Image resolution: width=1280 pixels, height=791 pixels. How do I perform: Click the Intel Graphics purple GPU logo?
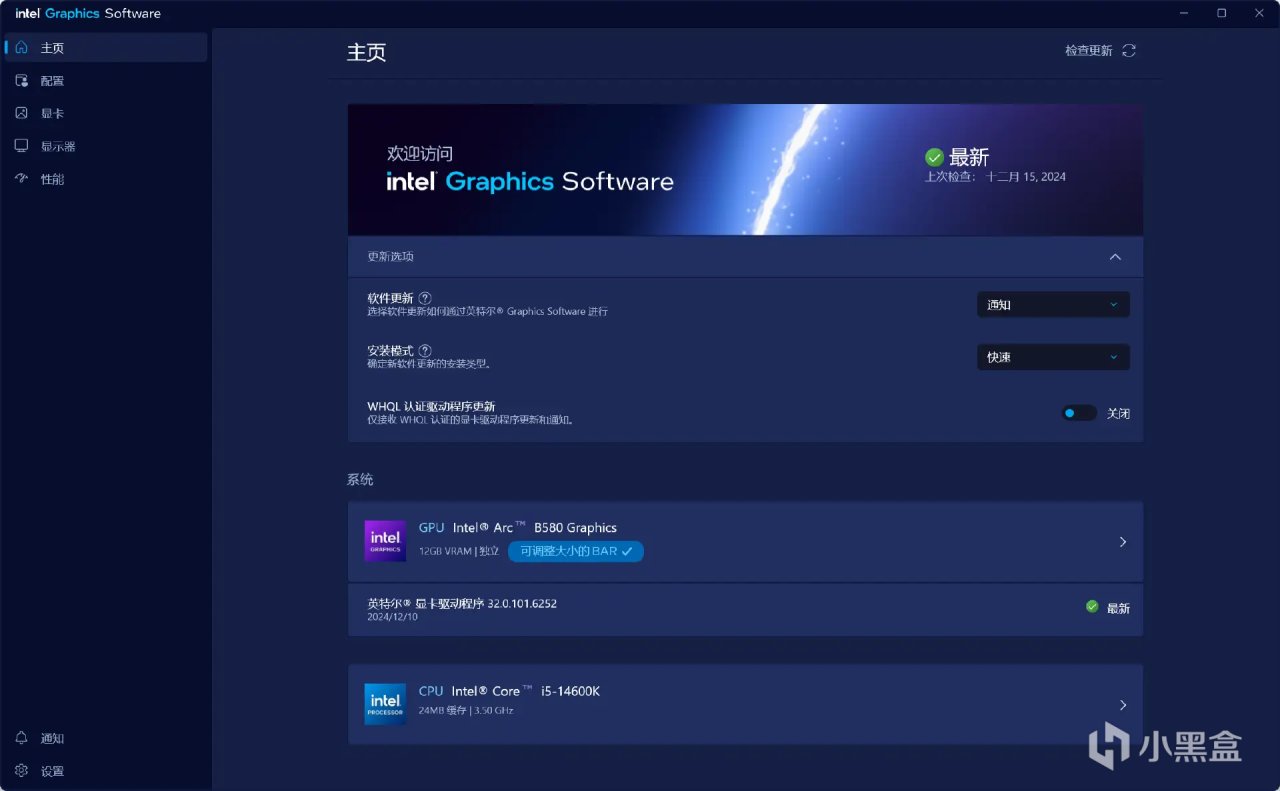(385, 541)
